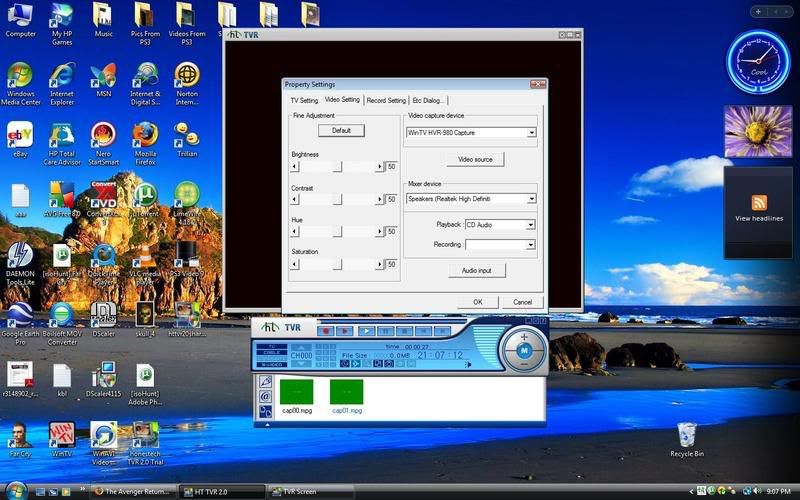Select the Recycle Bin desktop icon
This screenshot has width=800, height=500.
pyautogui.click(x=687, y=440)
